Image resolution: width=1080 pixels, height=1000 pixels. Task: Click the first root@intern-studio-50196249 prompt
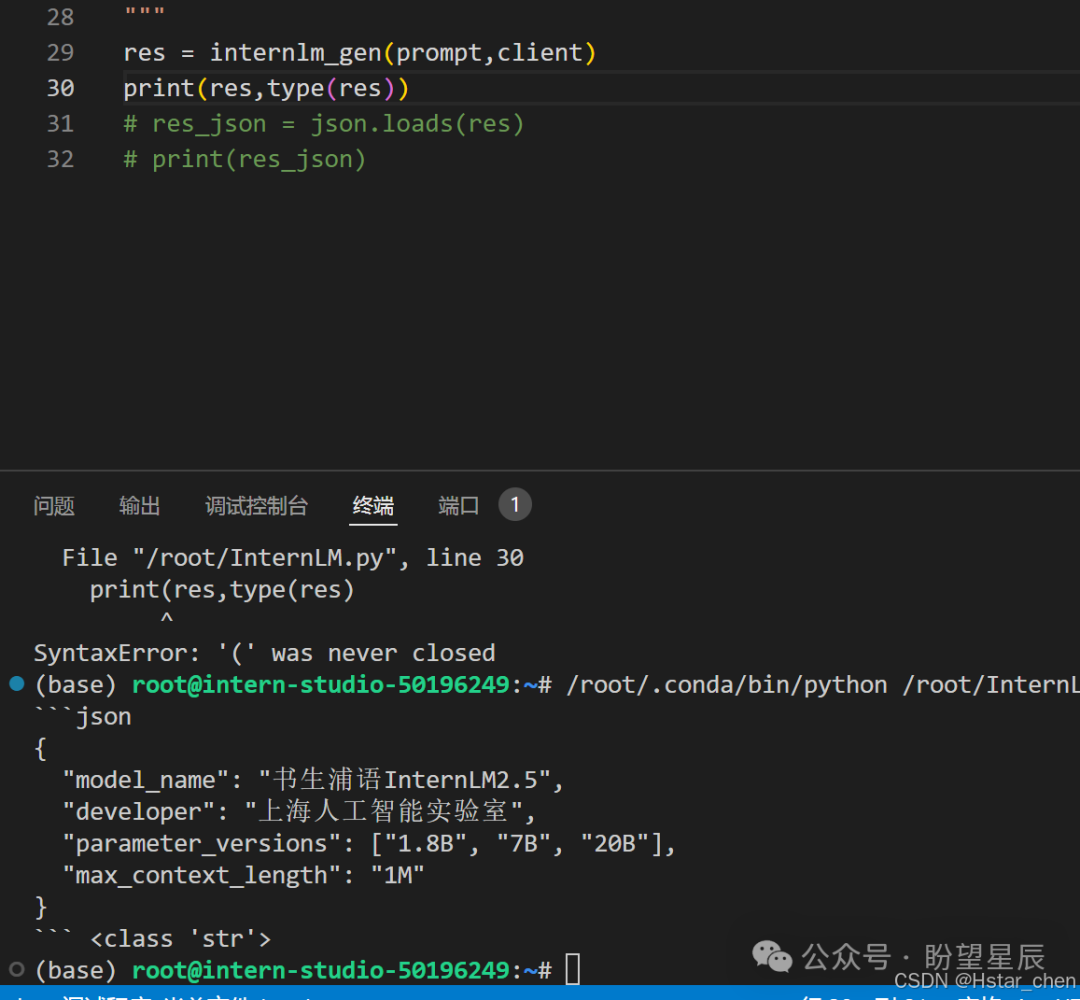[x=320, y=685]
